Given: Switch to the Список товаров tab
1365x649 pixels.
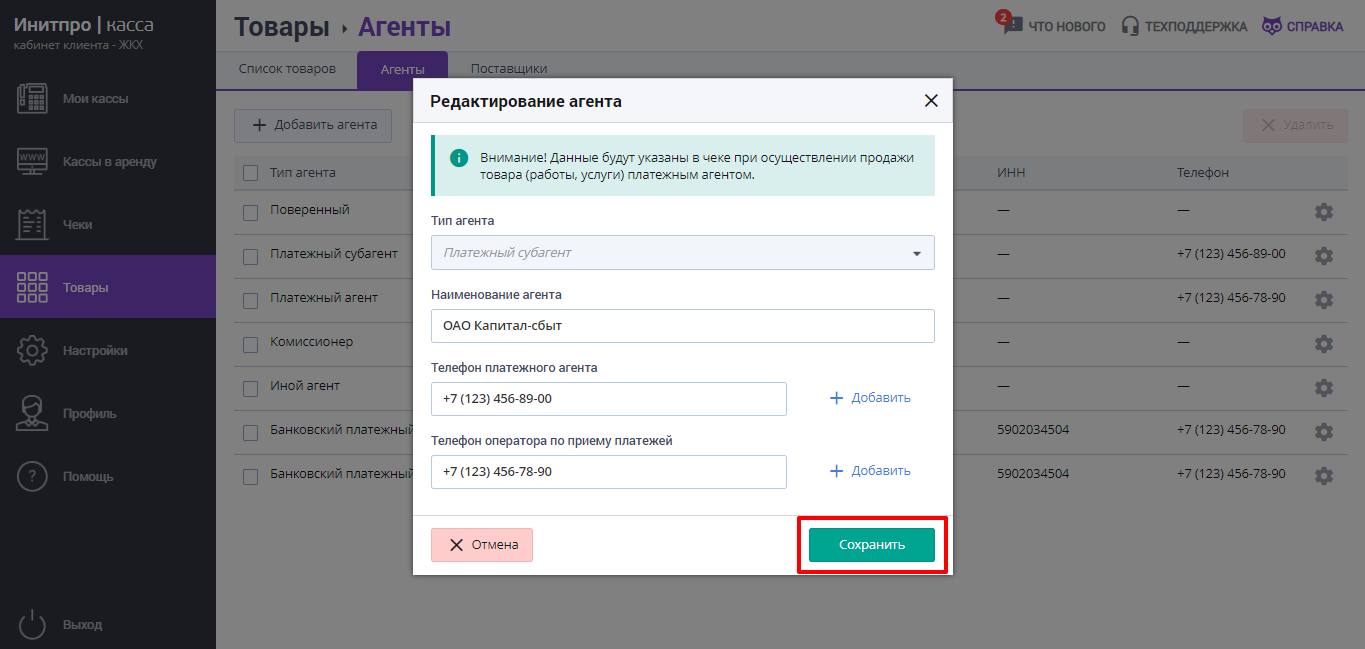Looking at the screenshot, I should click(287, 69).
